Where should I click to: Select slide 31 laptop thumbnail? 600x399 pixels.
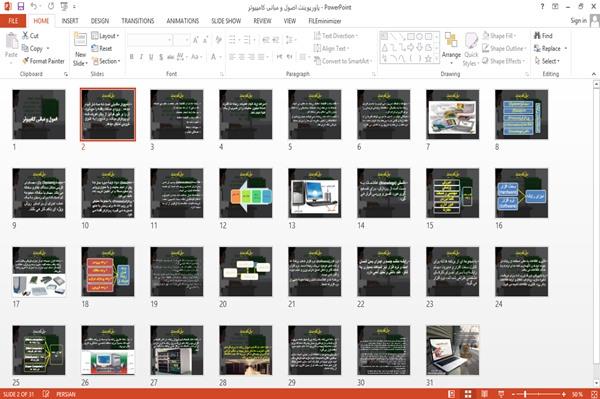point(453,350)
